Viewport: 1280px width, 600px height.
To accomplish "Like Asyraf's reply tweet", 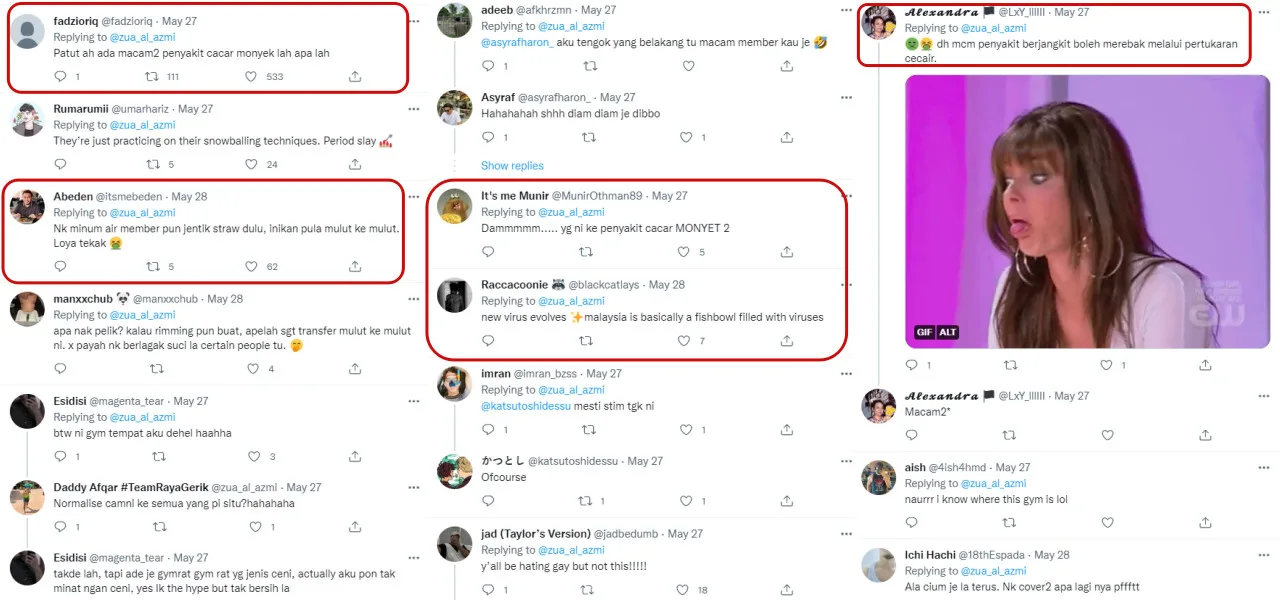I will tap(685, 138).
